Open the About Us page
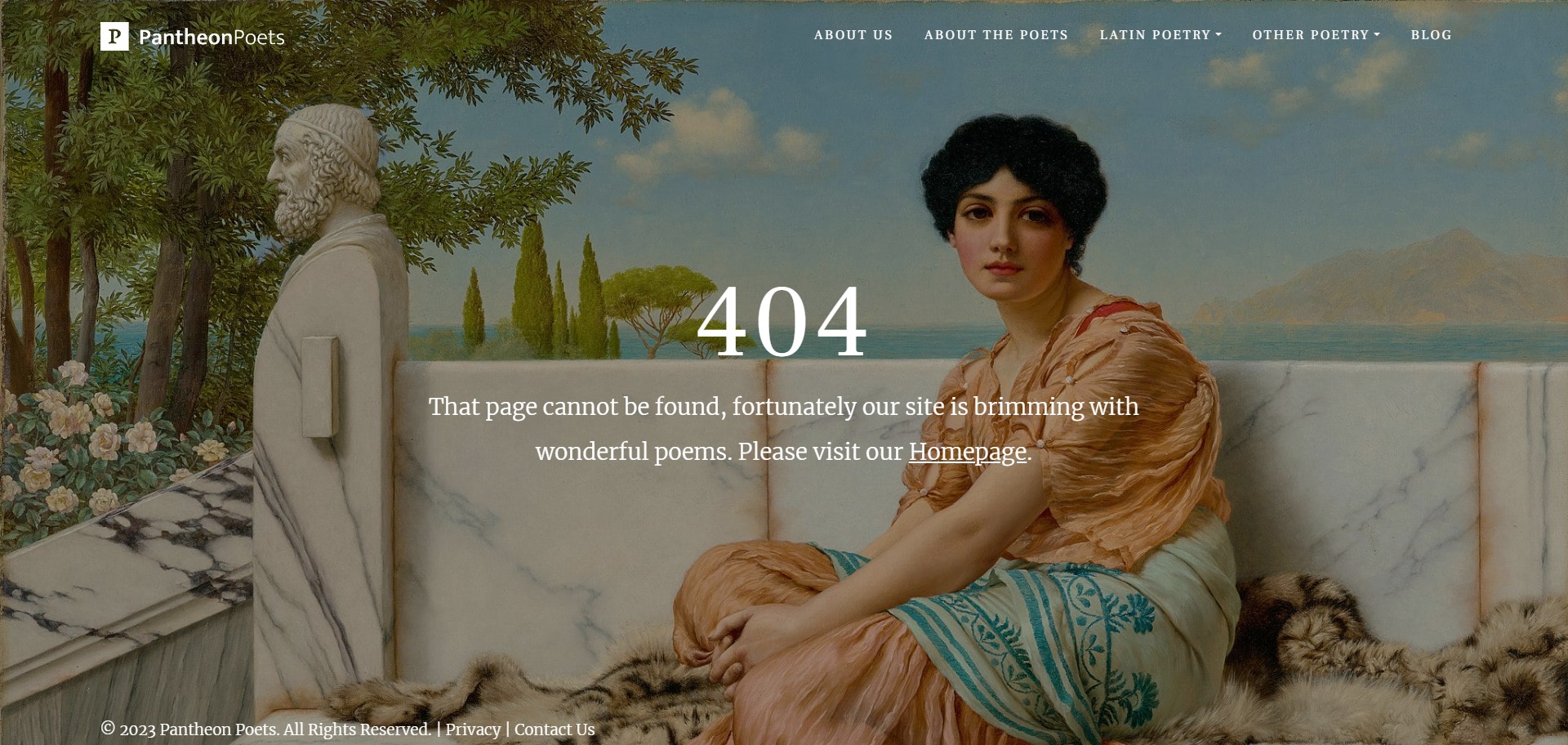 853,35
